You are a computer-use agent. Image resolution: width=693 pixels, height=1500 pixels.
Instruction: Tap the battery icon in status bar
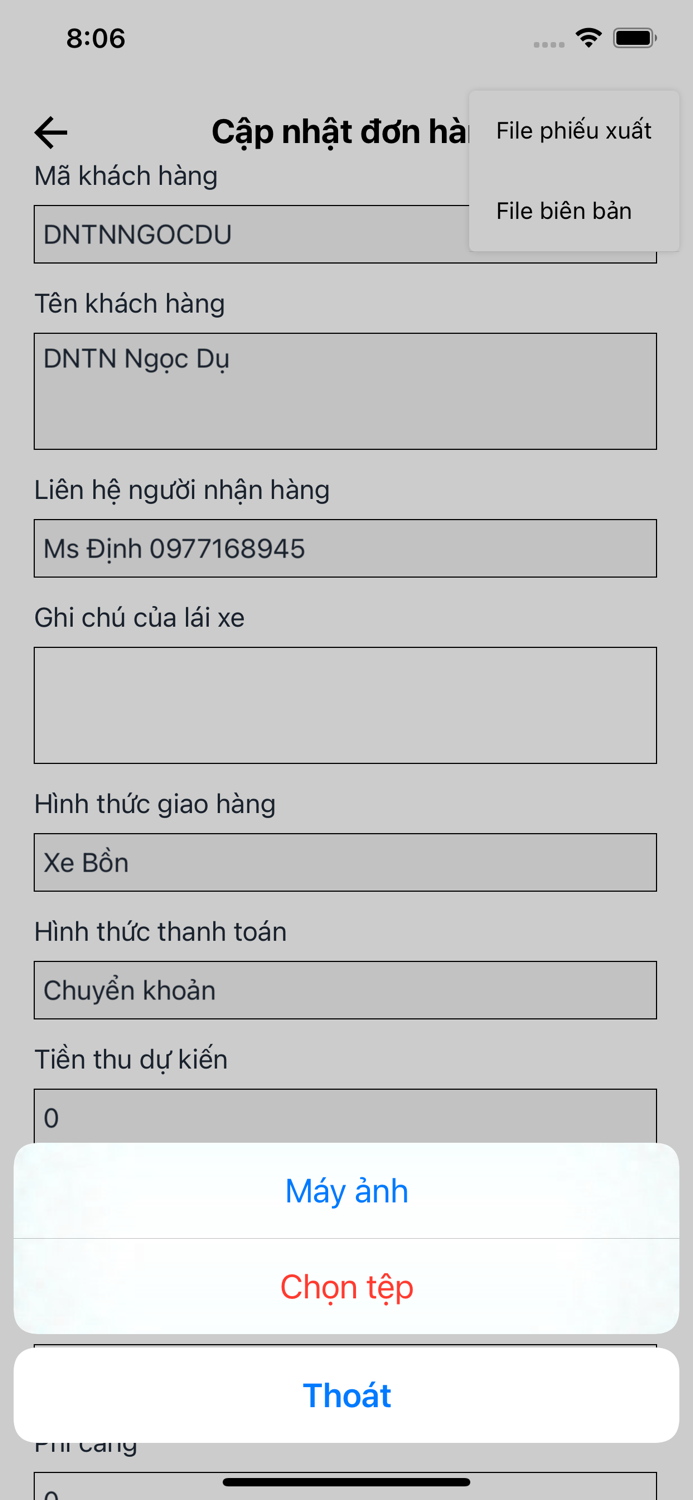pyautogui.click(x=634, y=36)
